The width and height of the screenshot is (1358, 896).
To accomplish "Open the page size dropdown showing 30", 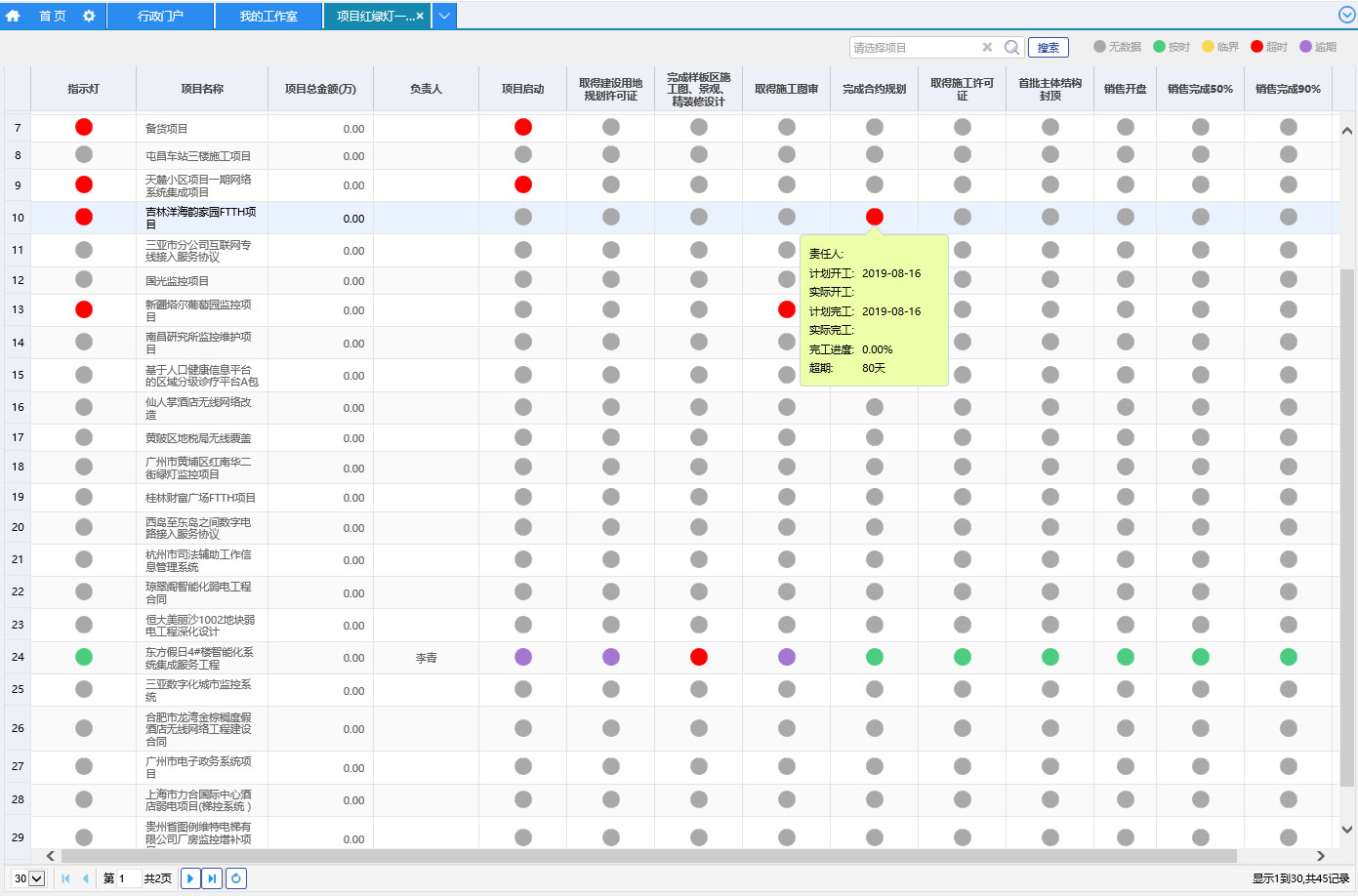I will pyautogui.click(x=29, y=878).
